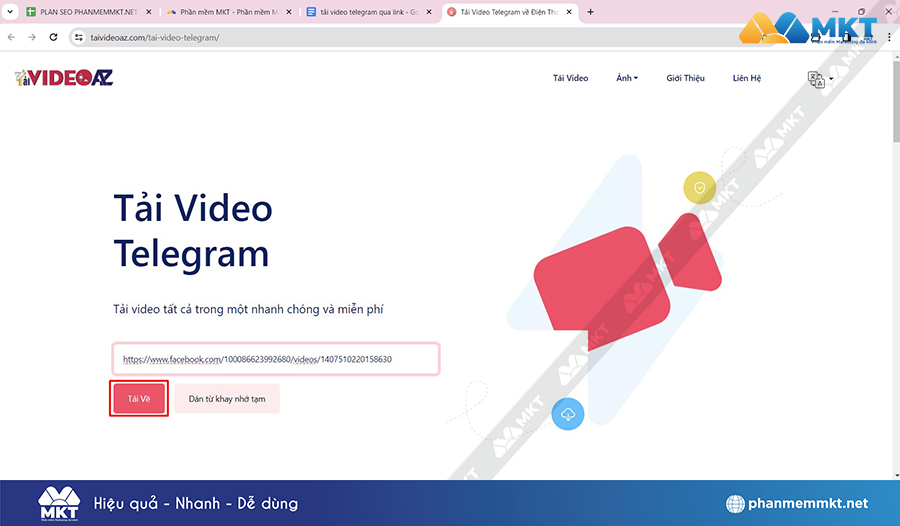Switch to PLAN SEO PHANMEMMKT.NET tab

89,12
